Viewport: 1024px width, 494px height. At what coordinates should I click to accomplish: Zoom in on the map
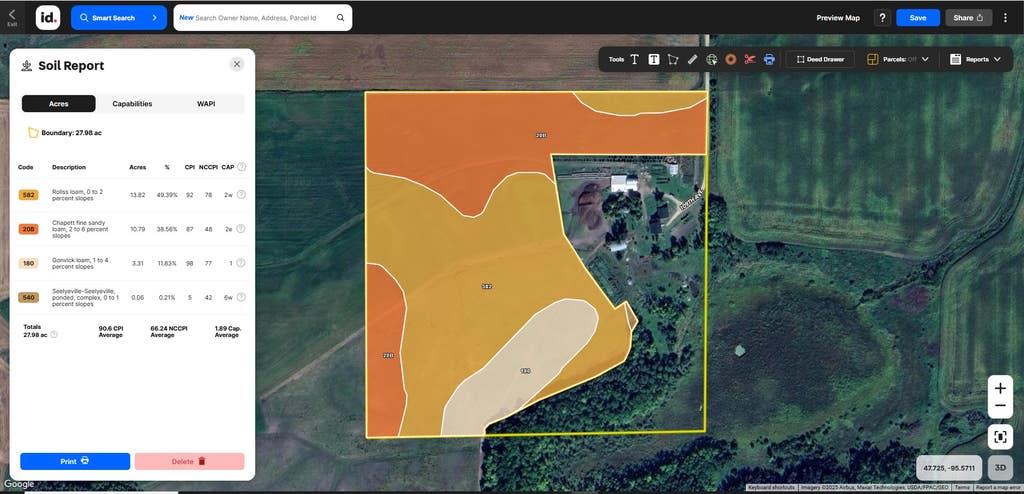point(1000,388)
